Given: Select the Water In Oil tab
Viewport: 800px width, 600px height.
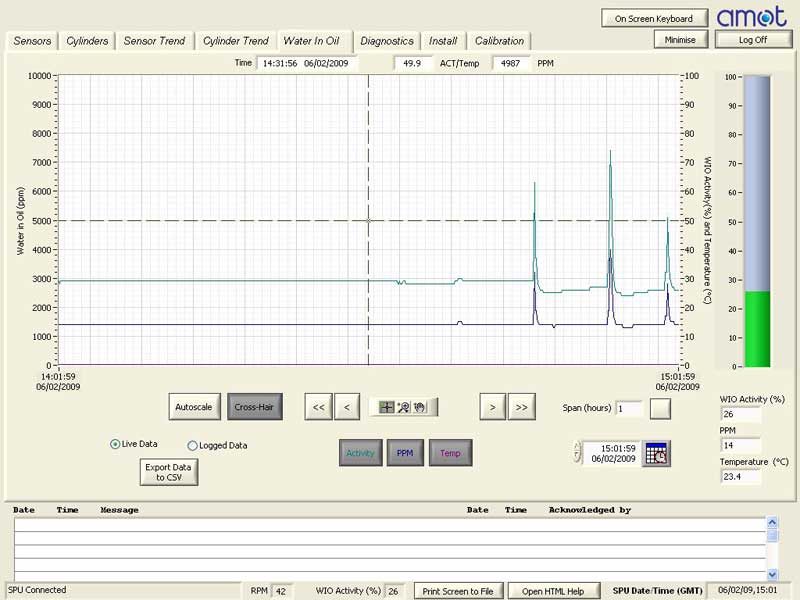Looking at the screenshot, I should point(311,40).
